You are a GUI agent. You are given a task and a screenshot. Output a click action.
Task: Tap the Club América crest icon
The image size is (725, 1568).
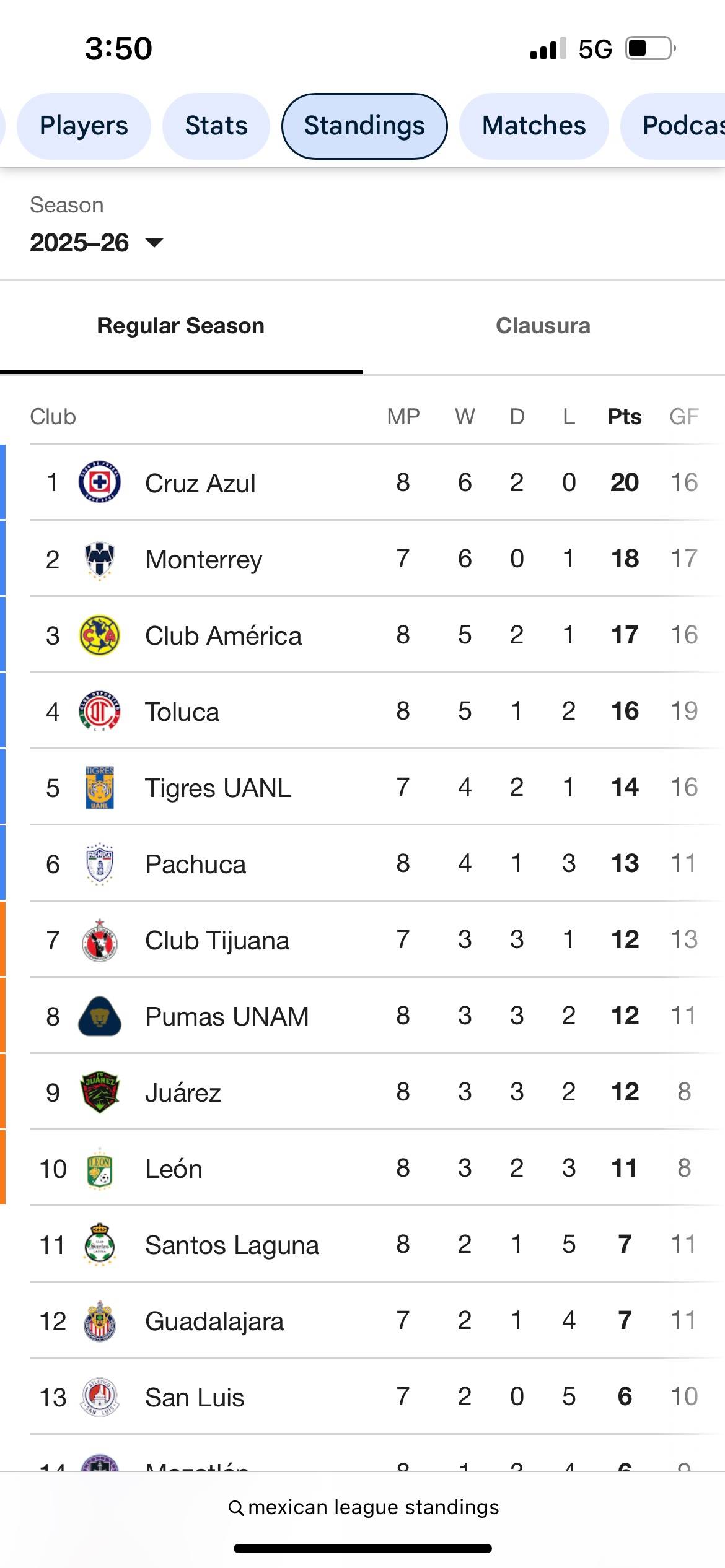point(100,635)
